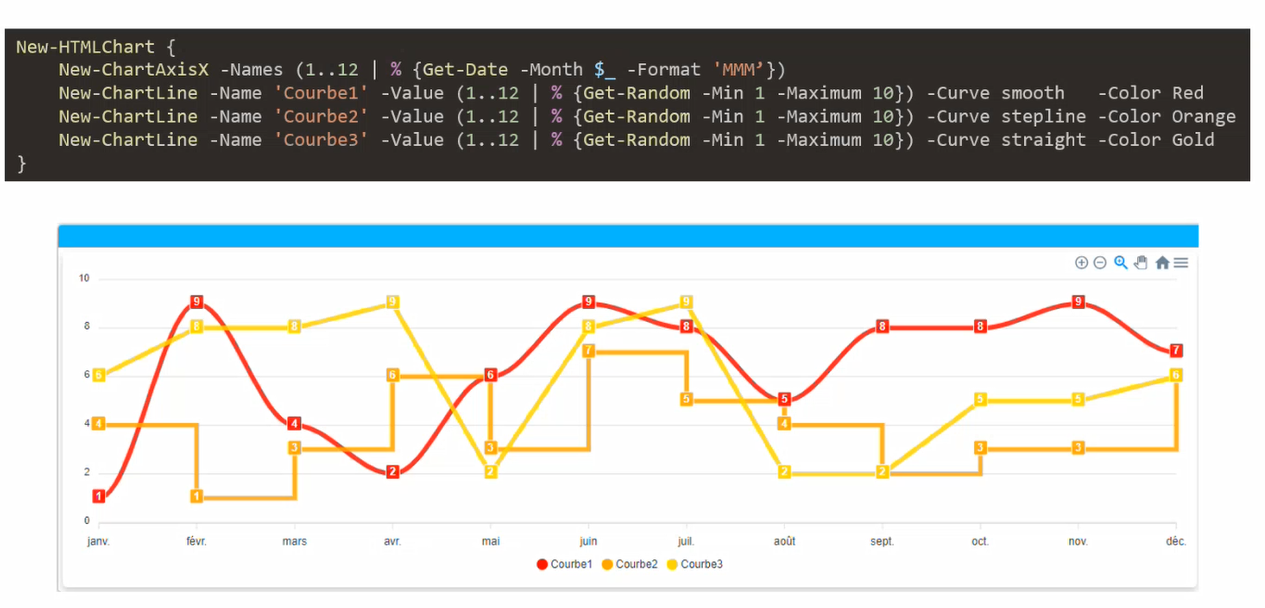1265x608 pixels.
Task: Click the '0' y-axis label
Action: coord(87,520)
